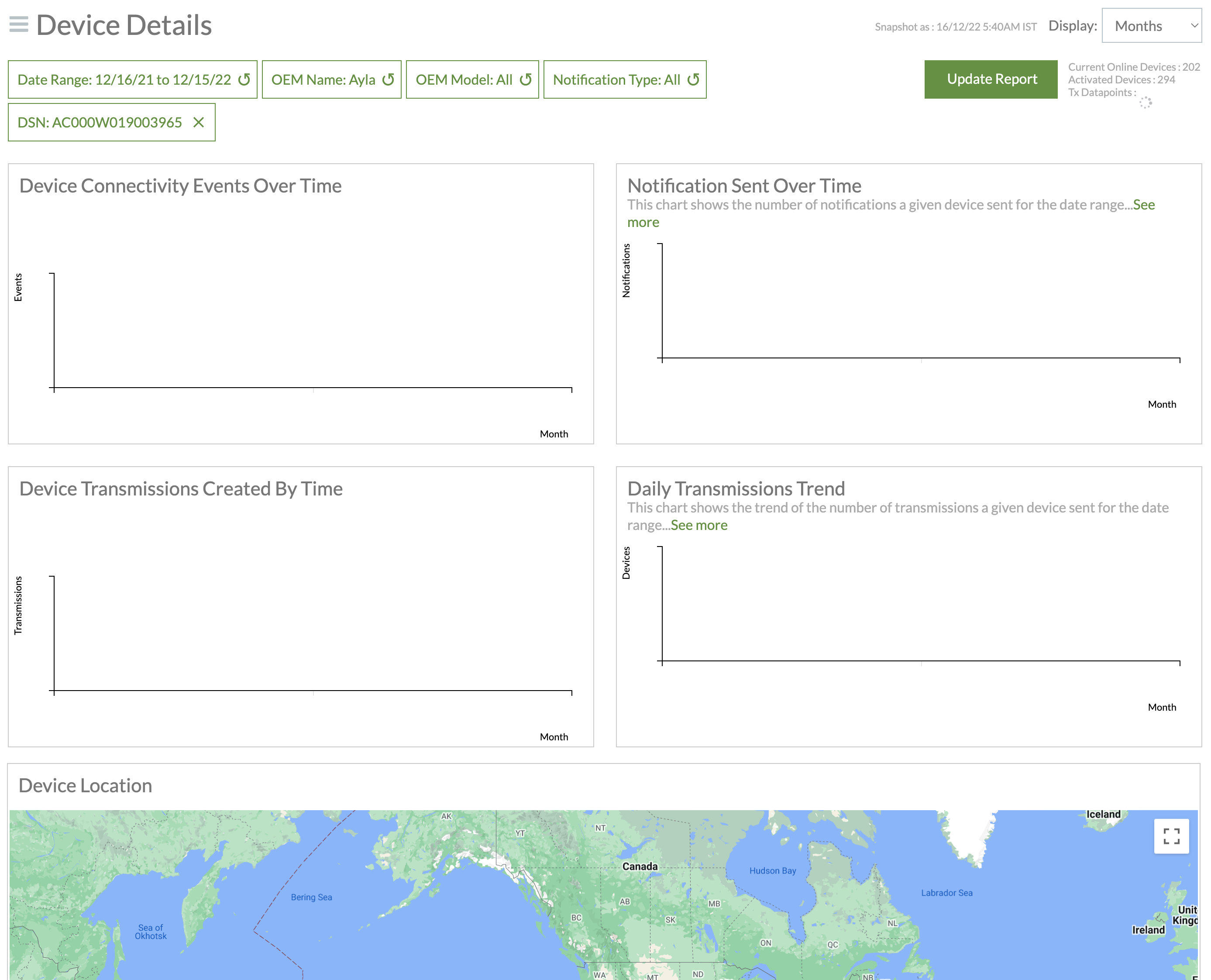
Task: Remove the DSN filter chip
Action: pyautogui.click(x=198, y=123)
